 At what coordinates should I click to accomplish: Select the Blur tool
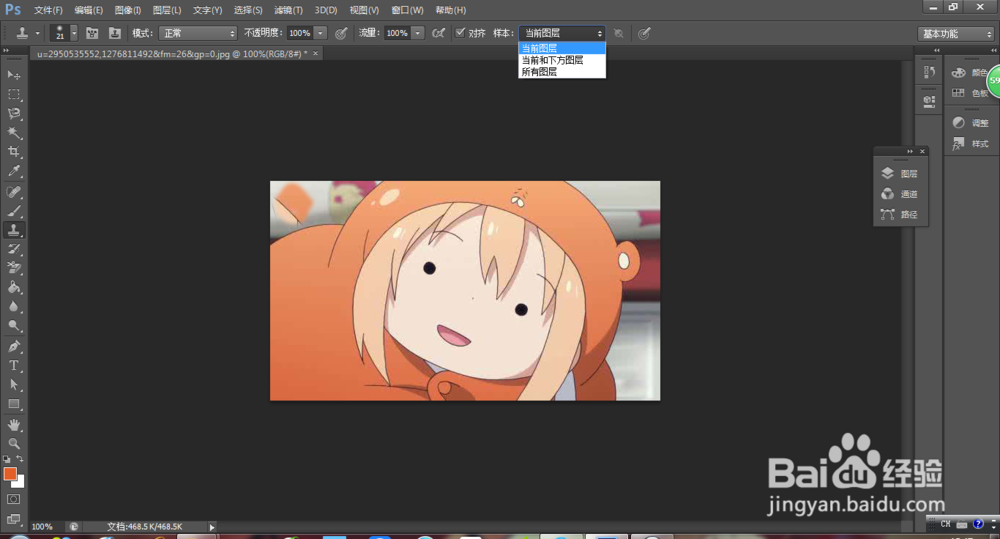tap(13, 306)
